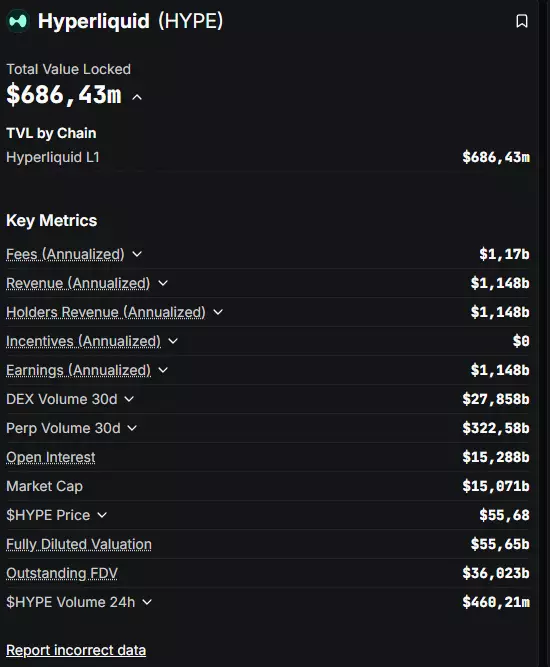Expand the Earnings (Annualized) chevron
550x667 pixels.
[x=163, y=370]
